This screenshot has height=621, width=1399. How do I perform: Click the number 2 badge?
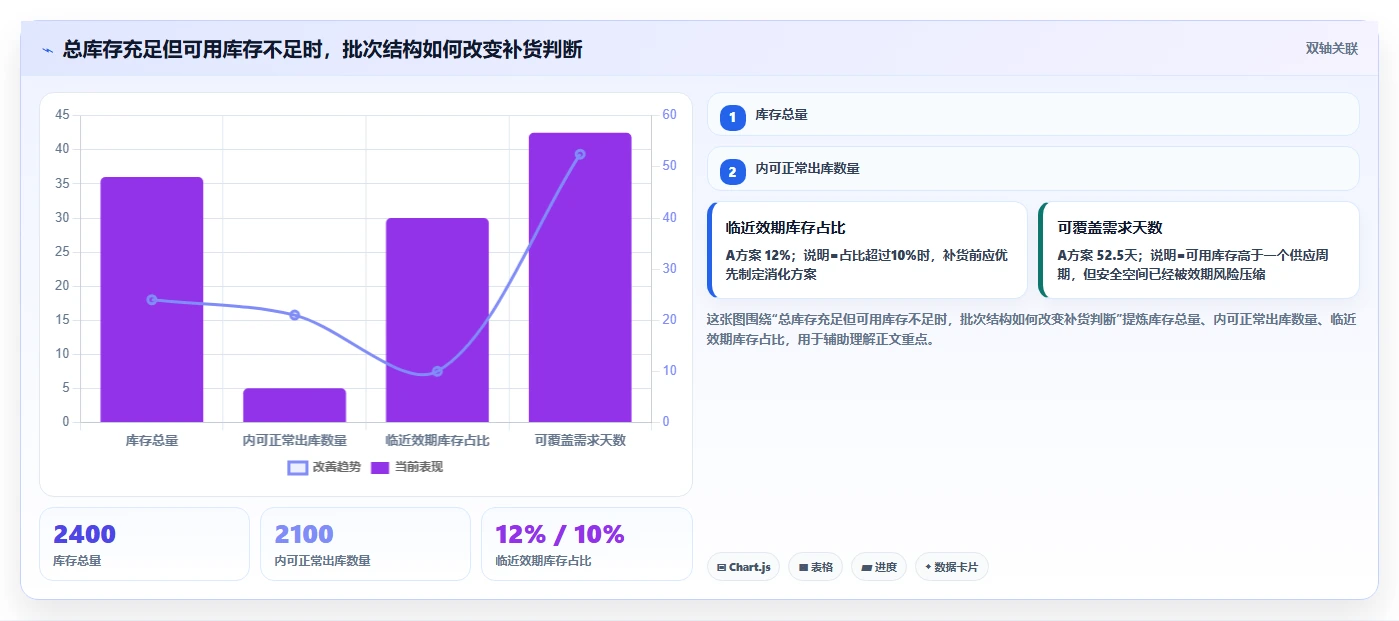tap(732, 172)
